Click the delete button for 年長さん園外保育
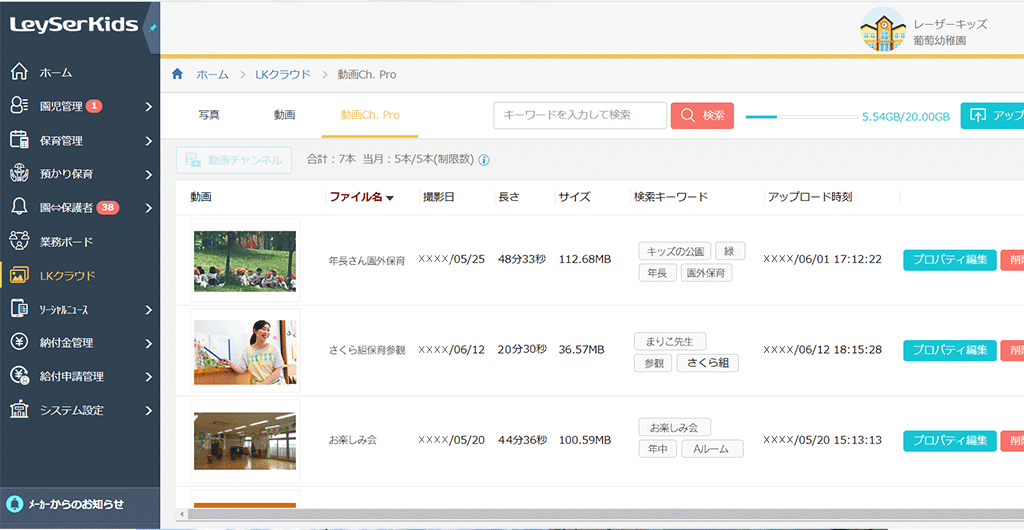The width and height of the screenshot is (1024, 530). [x=1012, y=260]
